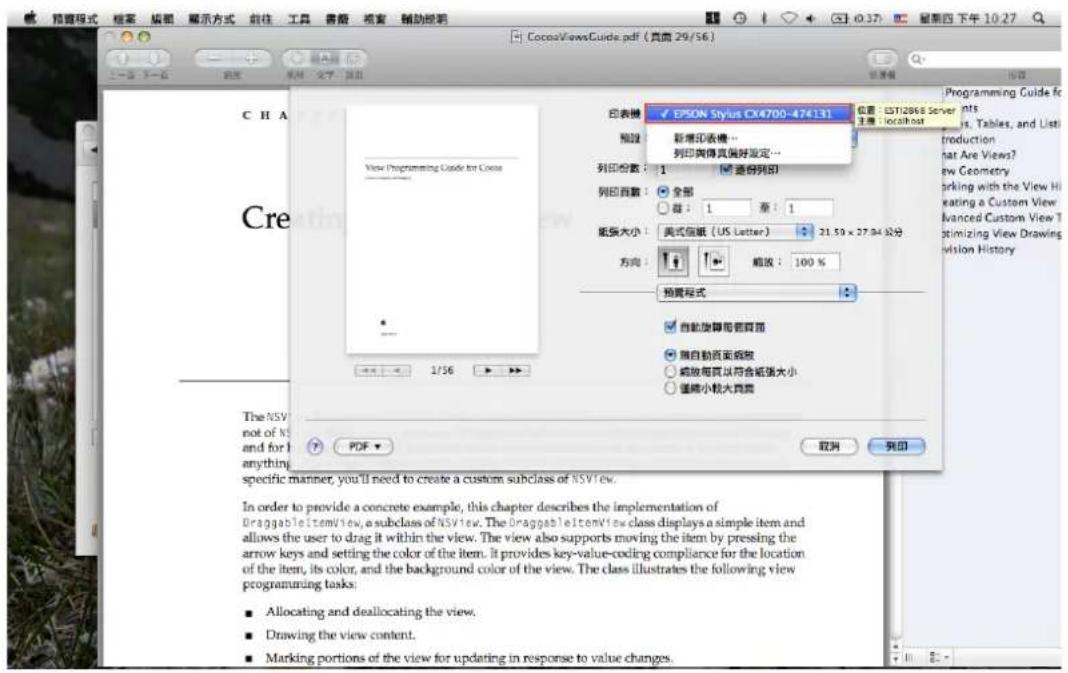The image size is (1068, 673).
Task: Open the Spotlight search magnifier icon
Action: (x=1038, y=18)
